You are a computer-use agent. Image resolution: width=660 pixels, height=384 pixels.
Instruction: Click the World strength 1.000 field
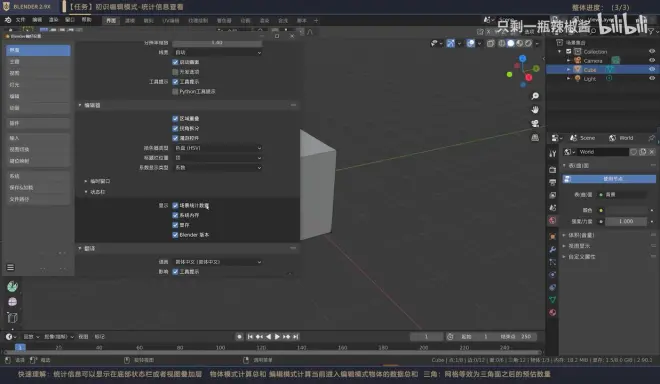coord(626,221)
